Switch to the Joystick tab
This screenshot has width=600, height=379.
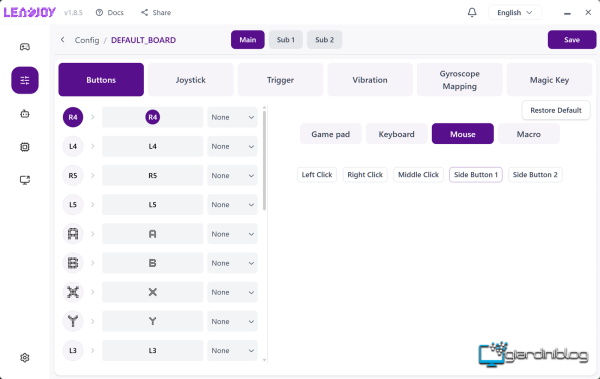191,80
